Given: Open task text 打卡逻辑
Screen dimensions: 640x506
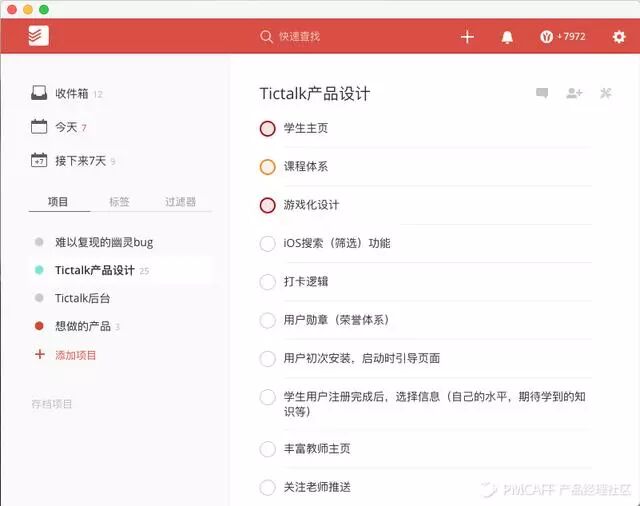Looking at the screenshot, I should 306,282.
